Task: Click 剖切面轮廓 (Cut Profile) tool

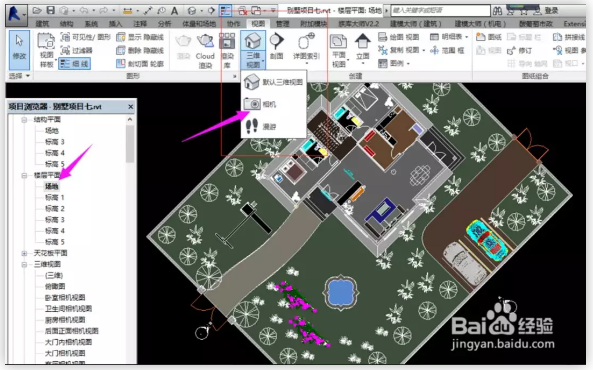Action: click(x=140, y=63)
